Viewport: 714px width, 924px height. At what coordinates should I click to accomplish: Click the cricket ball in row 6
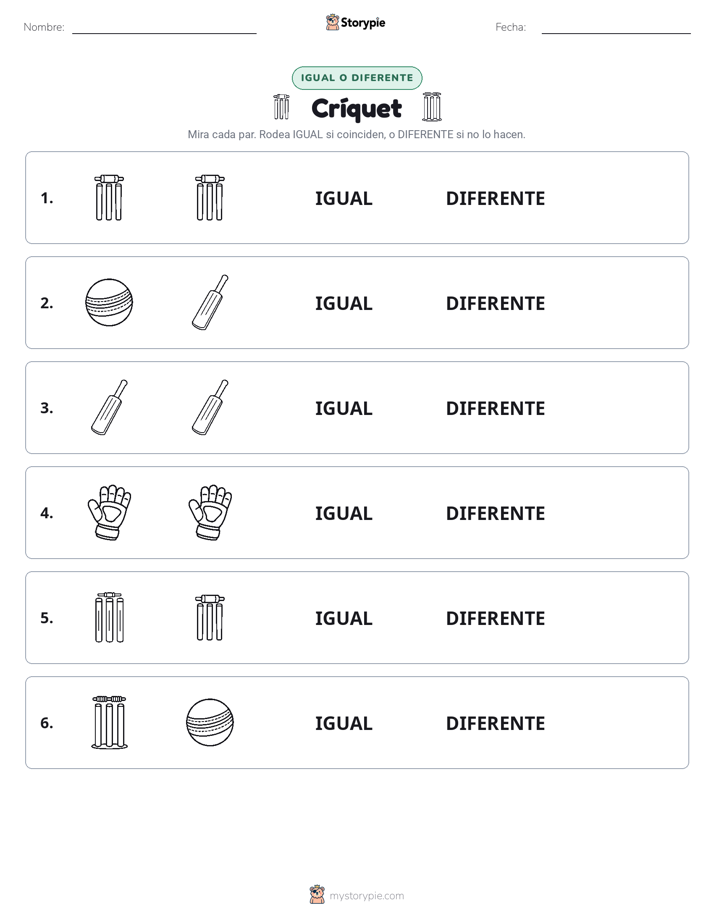click(x=210, y=722)
